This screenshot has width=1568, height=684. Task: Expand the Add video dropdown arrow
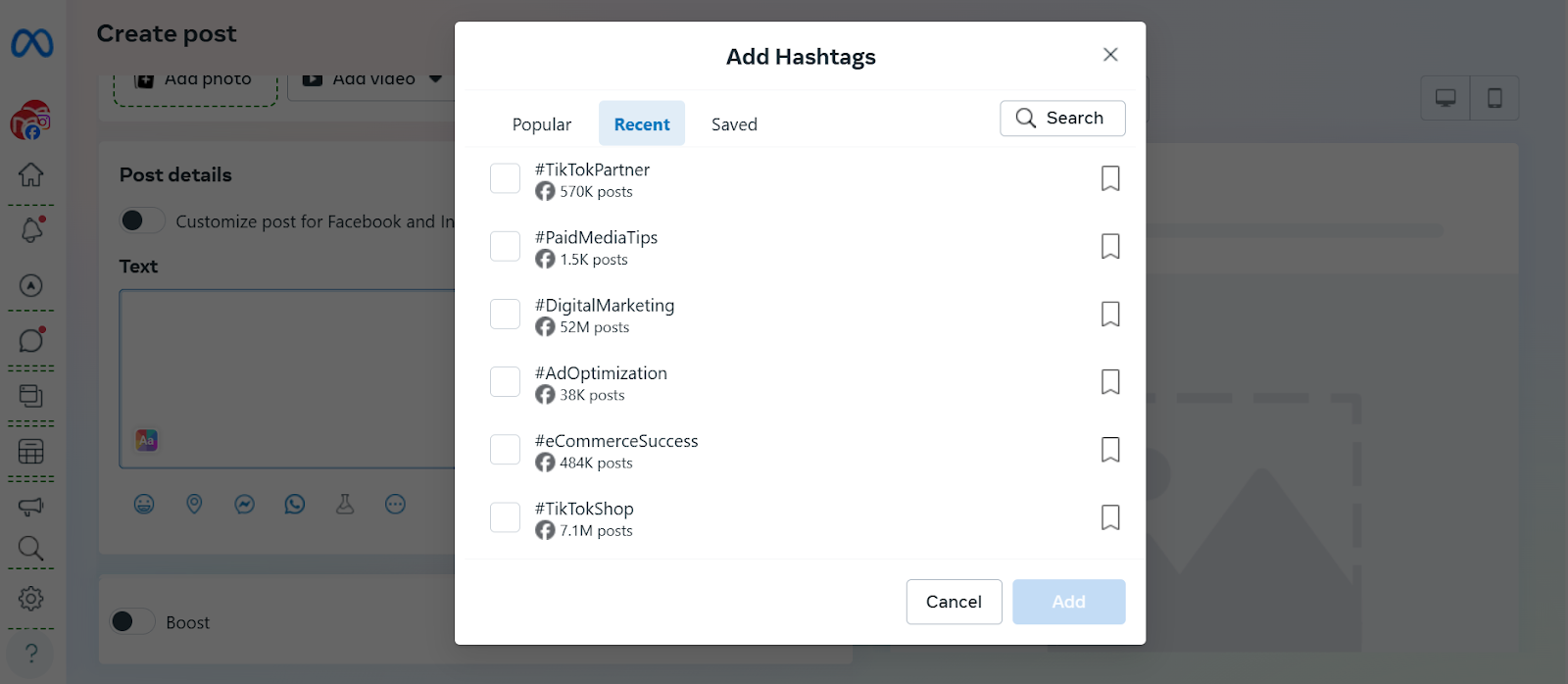tap(436, 79)
